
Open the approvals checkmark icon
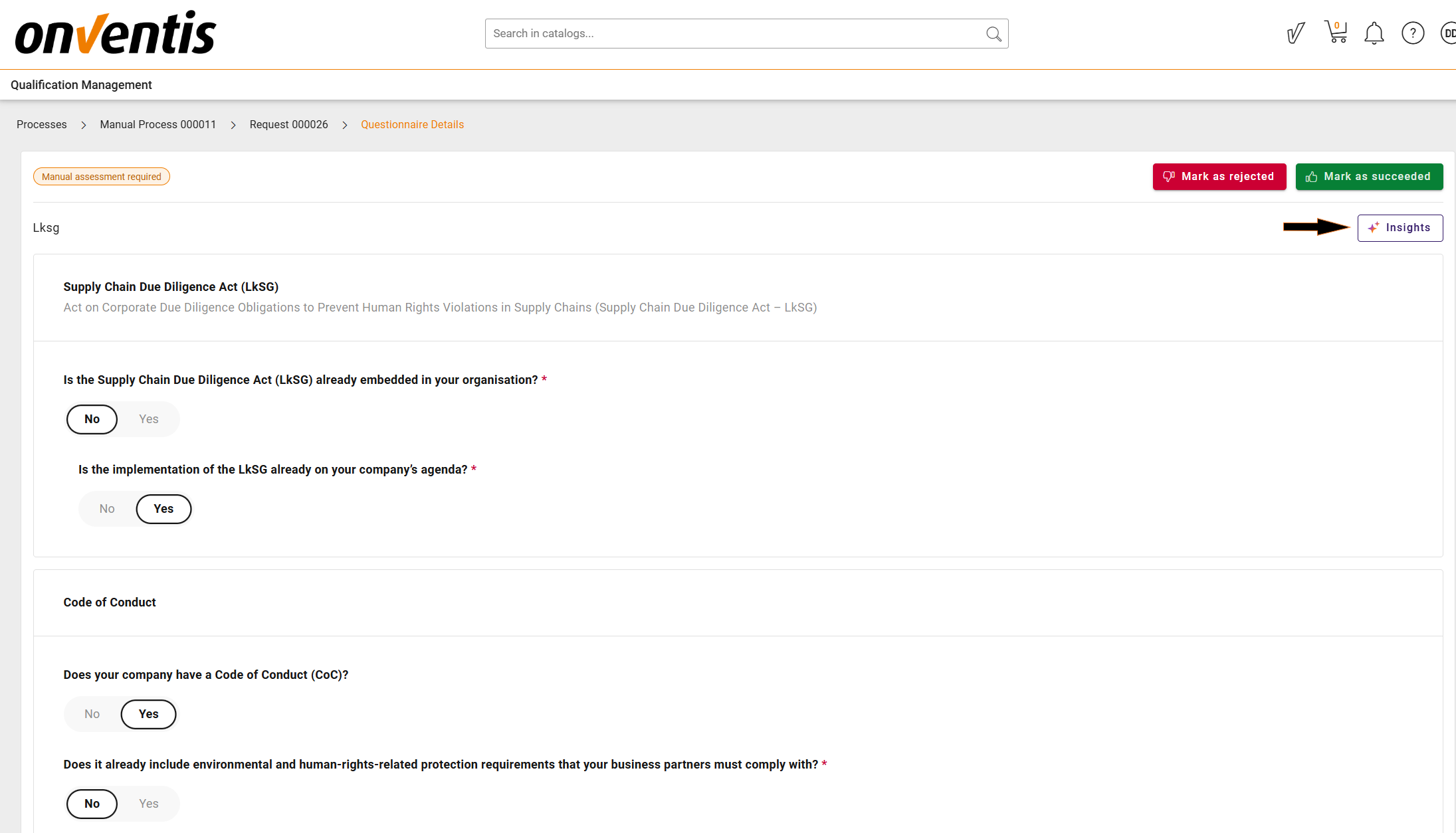(x=1295, y=33)
